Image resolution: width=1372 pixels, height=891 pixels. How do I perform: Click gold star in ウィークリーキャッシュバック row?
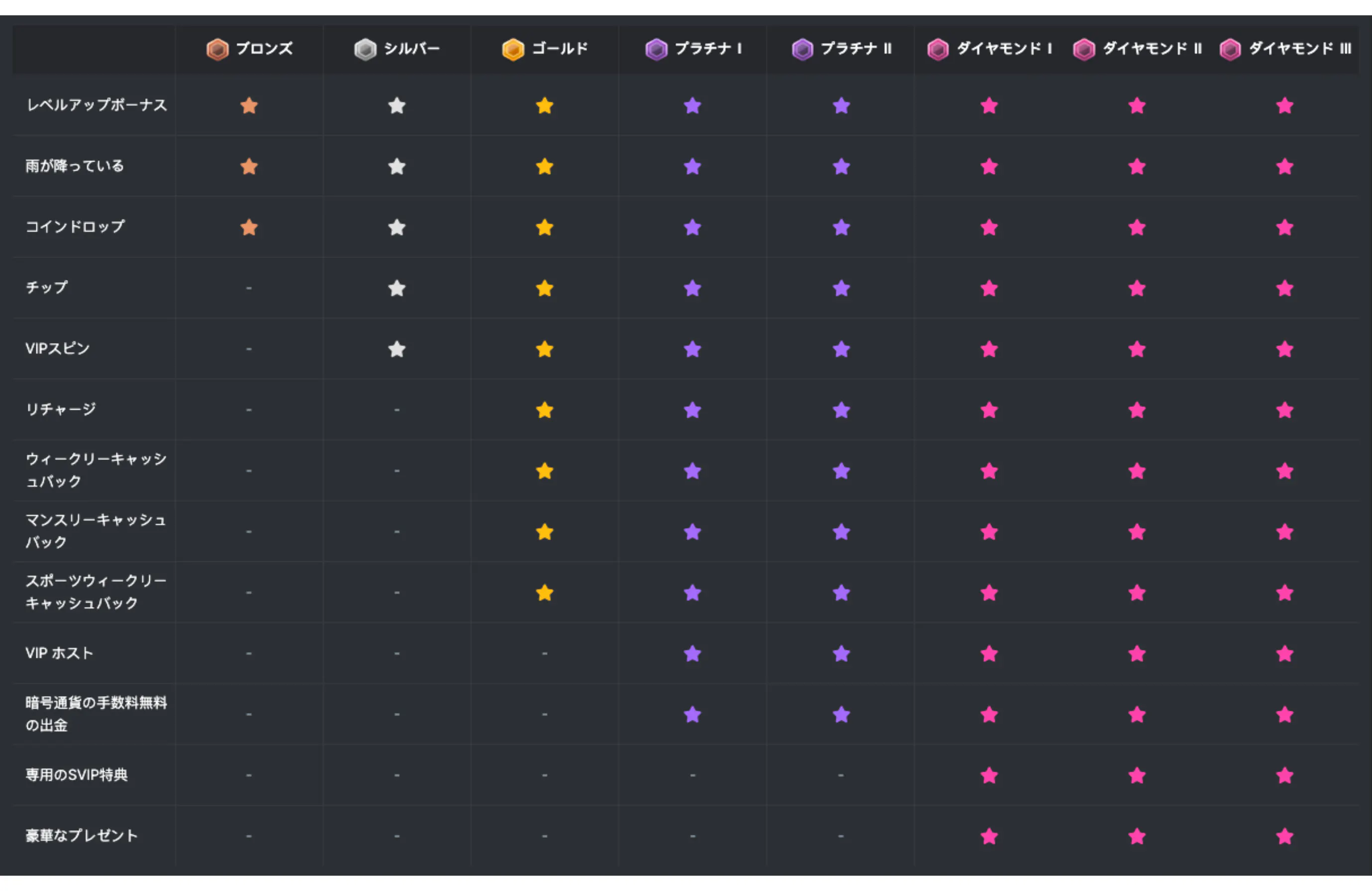pos(545,471)
